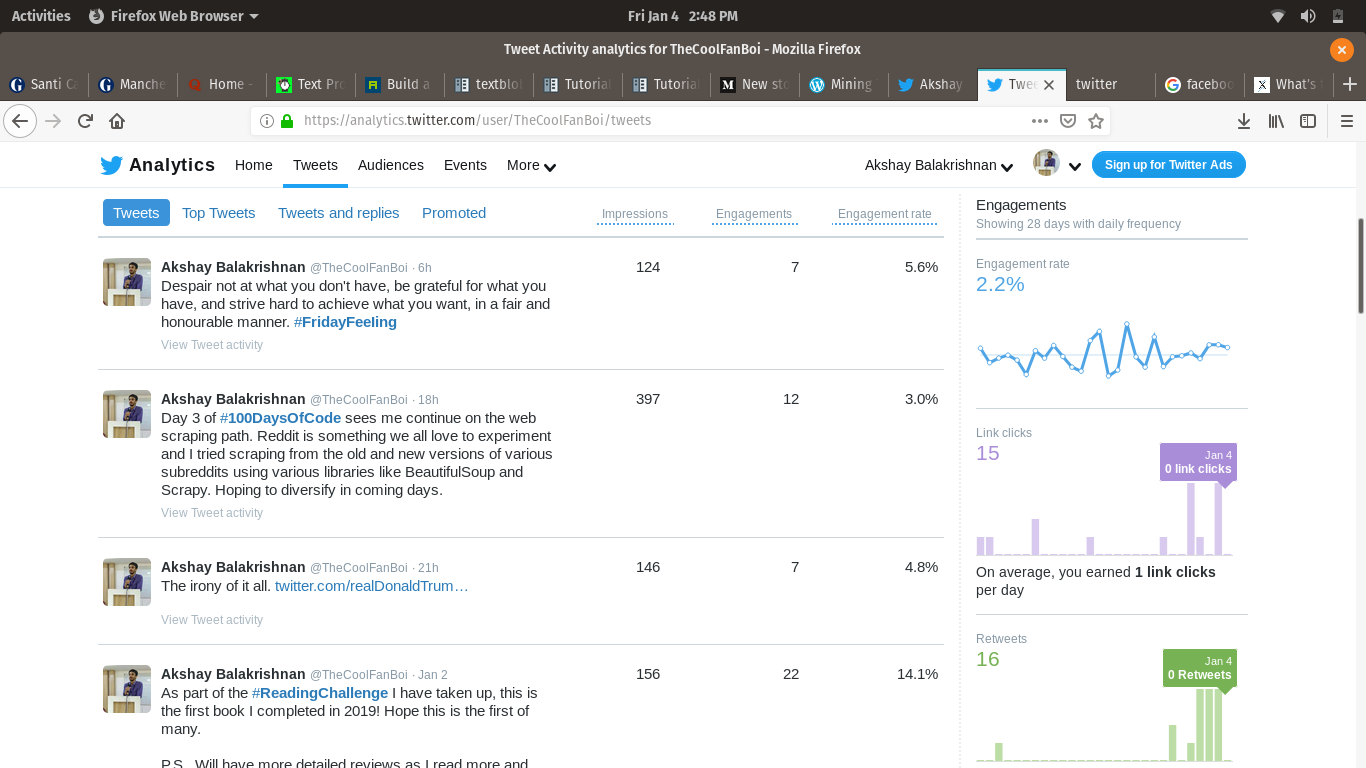Open the Home tab in Analytics

coord(254,165)
